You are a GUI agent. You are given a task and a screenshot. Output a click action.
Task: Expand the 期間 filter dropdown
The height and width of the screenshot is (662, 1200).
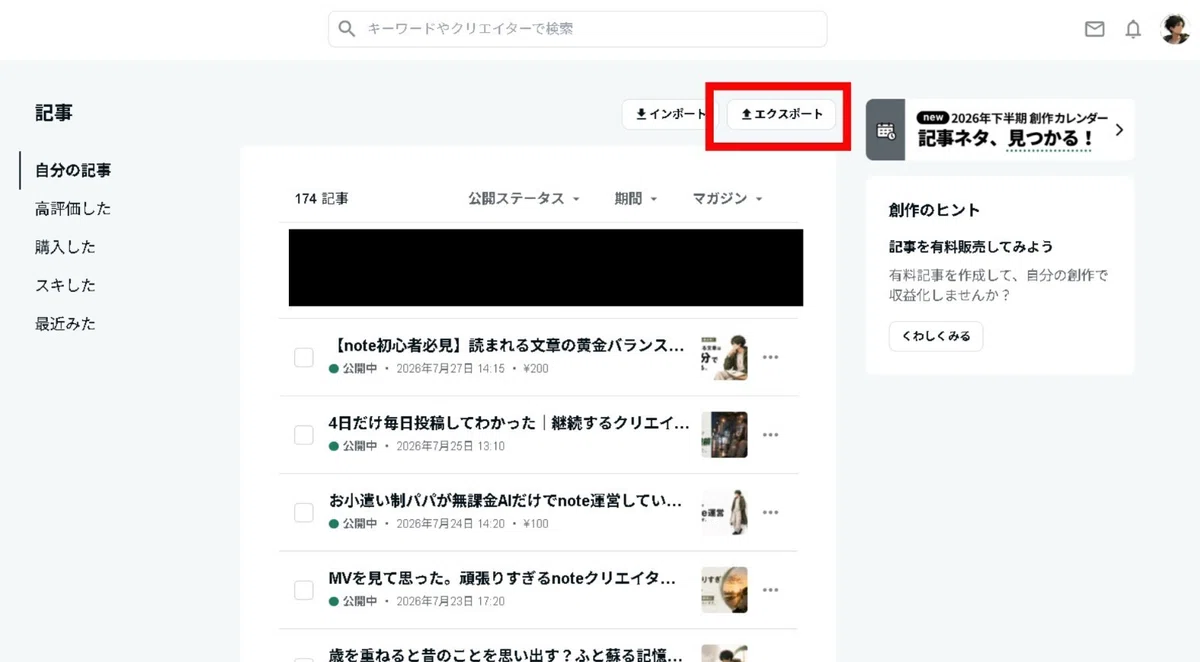[x=636, y=199]
